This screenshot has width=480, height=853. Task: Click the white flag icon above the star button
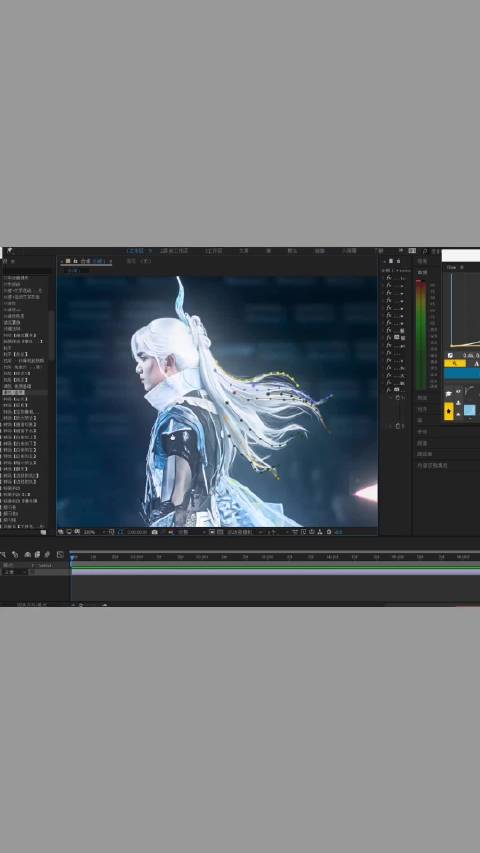(448, 393)
